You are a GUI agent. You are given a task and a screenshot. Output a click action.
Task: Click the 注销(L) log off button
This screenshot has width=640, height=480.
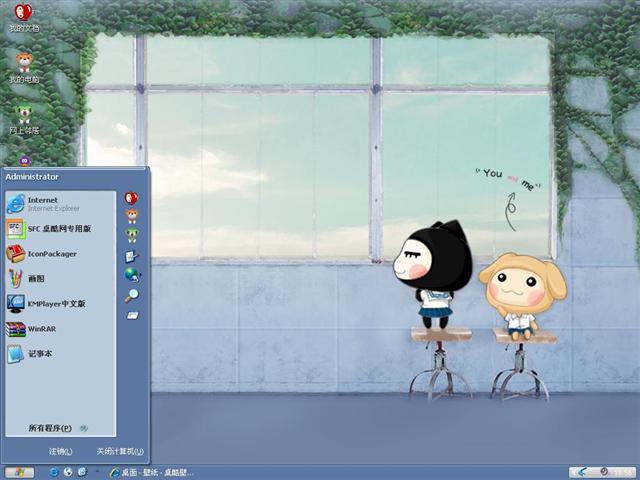point(60,451)
